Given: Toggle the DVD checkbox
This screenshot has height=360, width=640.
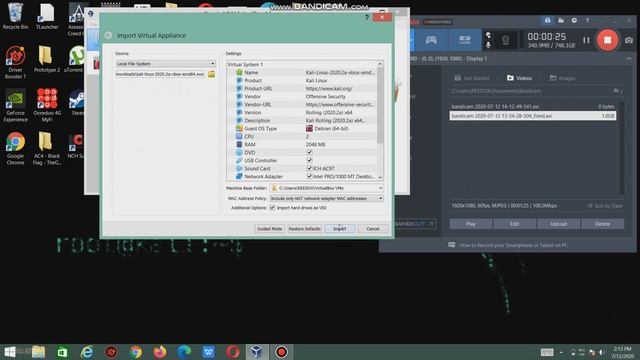Looking at the screenshot, I should 309,152.
